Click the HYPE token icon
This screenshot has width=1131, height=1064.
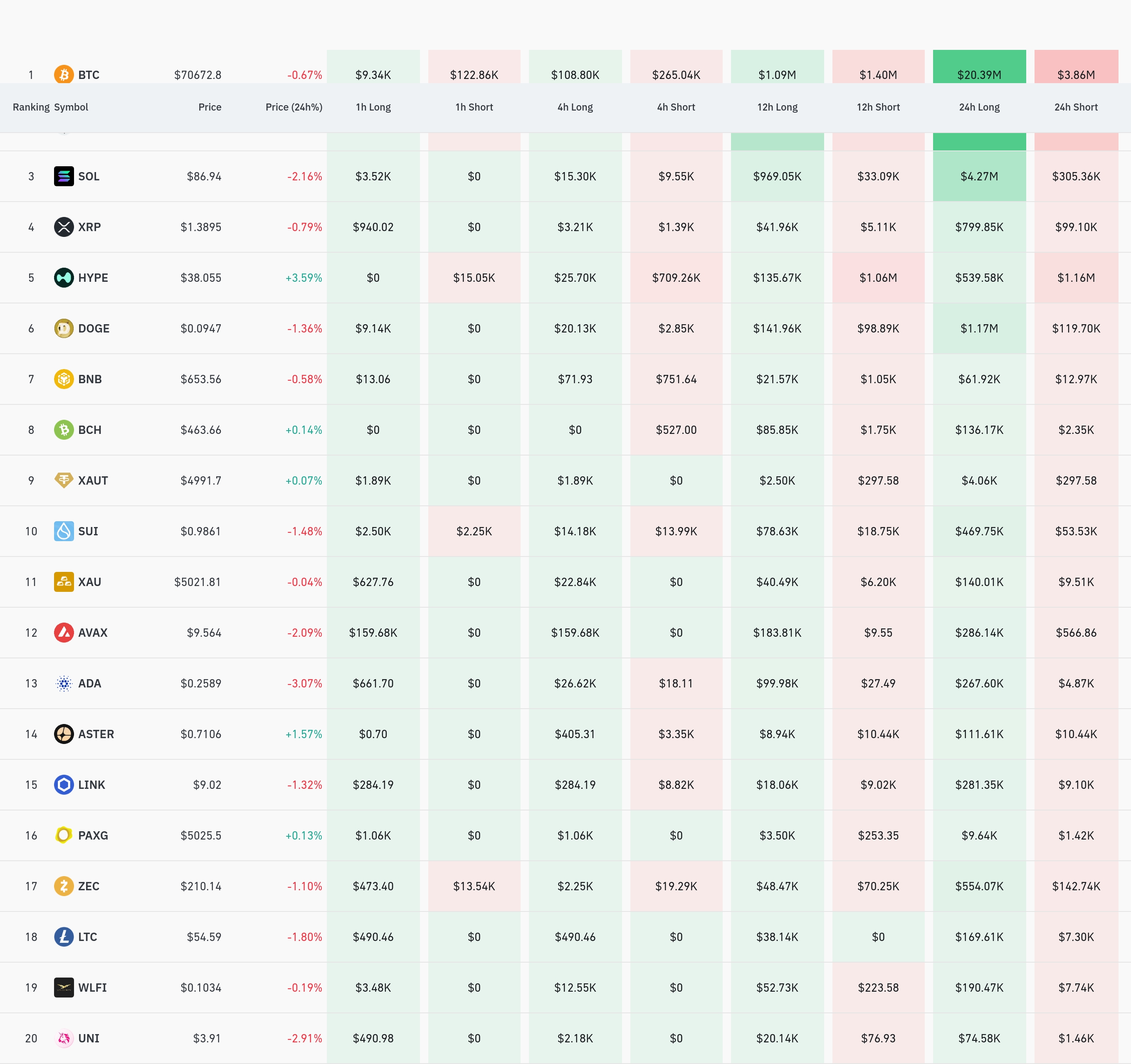pos(64,278)
